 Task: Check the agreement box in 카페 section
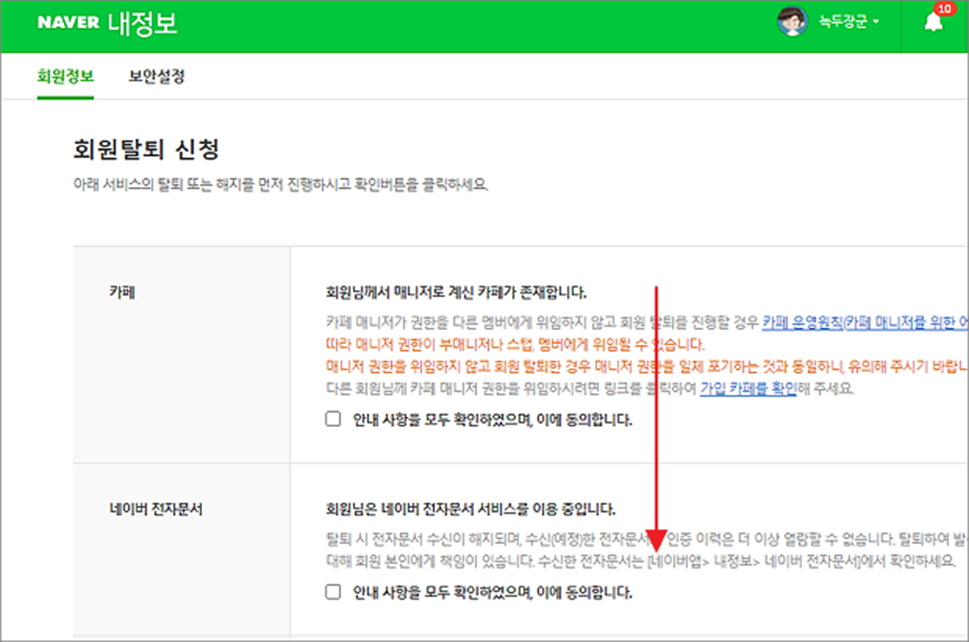333,419
